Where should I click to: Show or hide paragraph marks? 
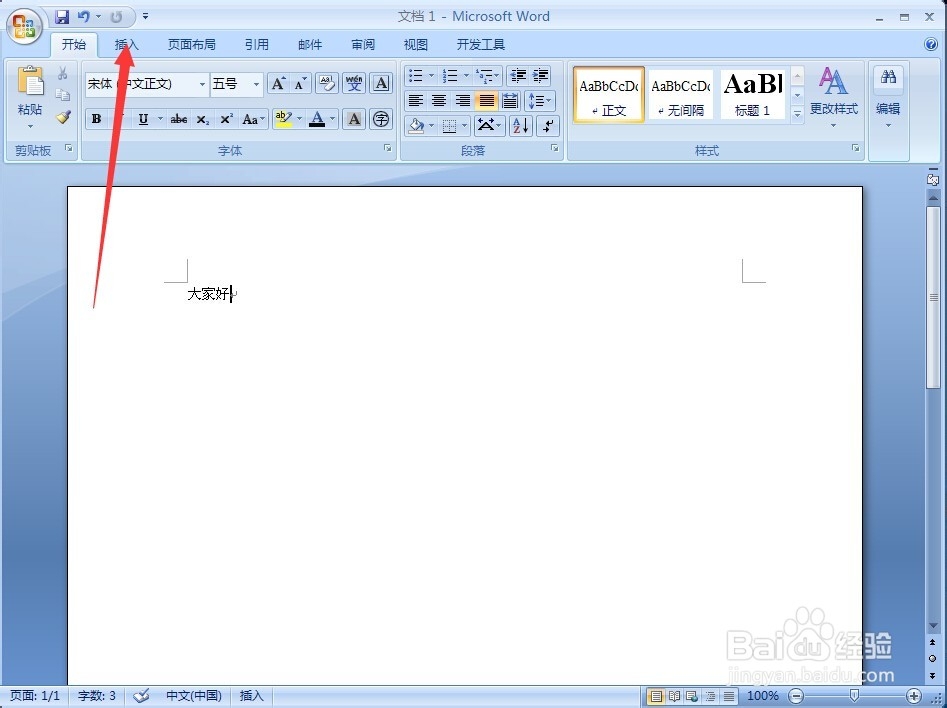coord(548,126)
